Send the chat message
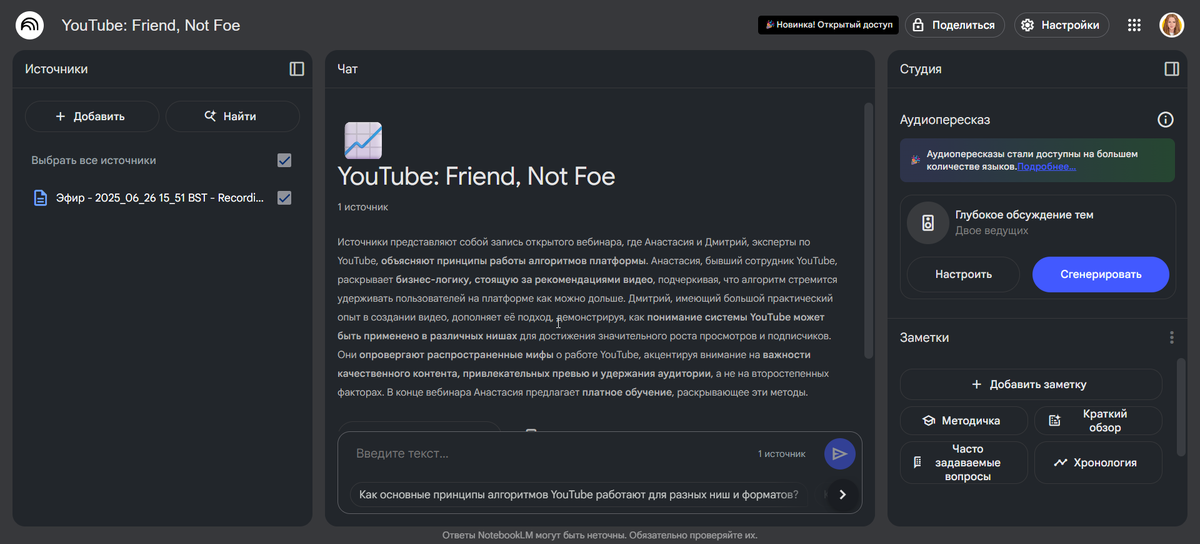 [840, 454]
